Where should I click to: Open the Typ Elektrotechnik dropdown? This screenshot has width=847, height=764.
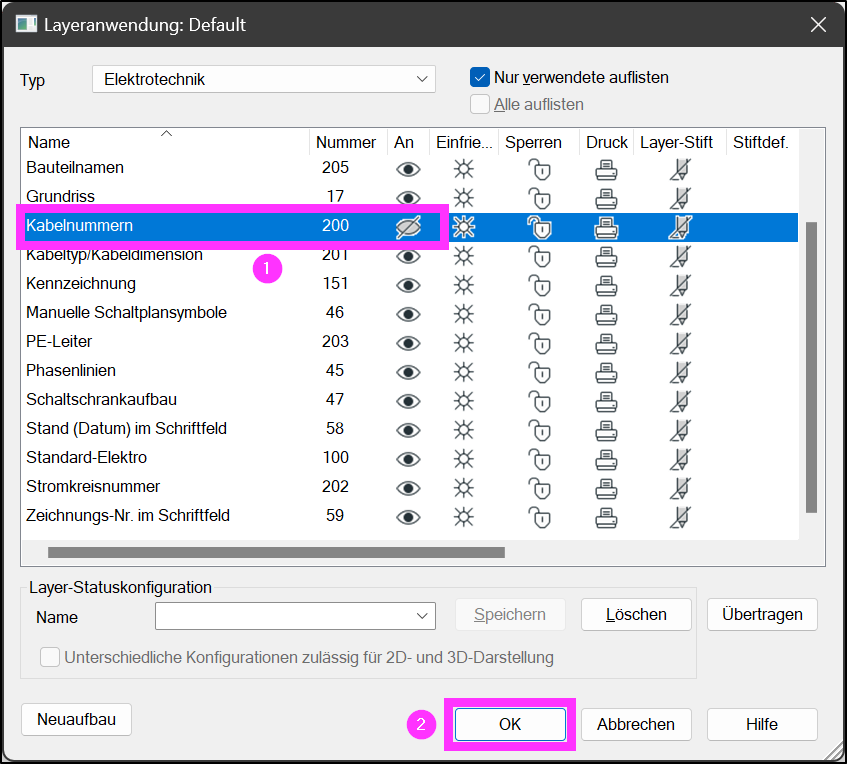point(264,79)
